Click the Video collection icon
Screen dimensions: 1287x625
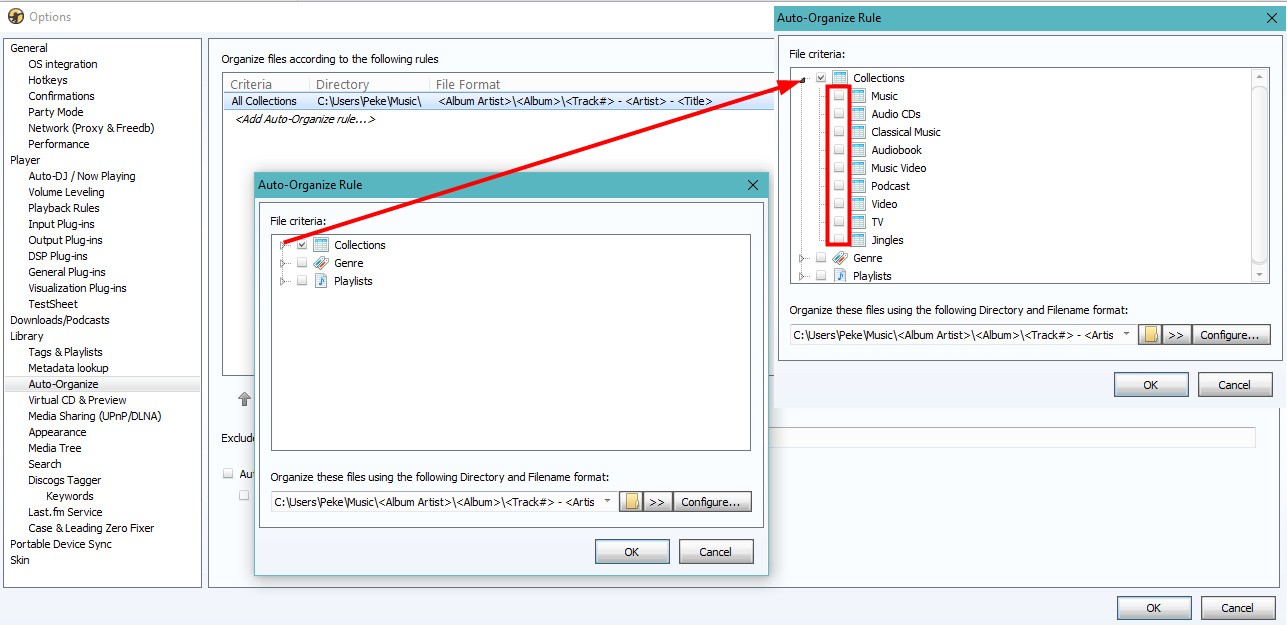coord(857,204)
